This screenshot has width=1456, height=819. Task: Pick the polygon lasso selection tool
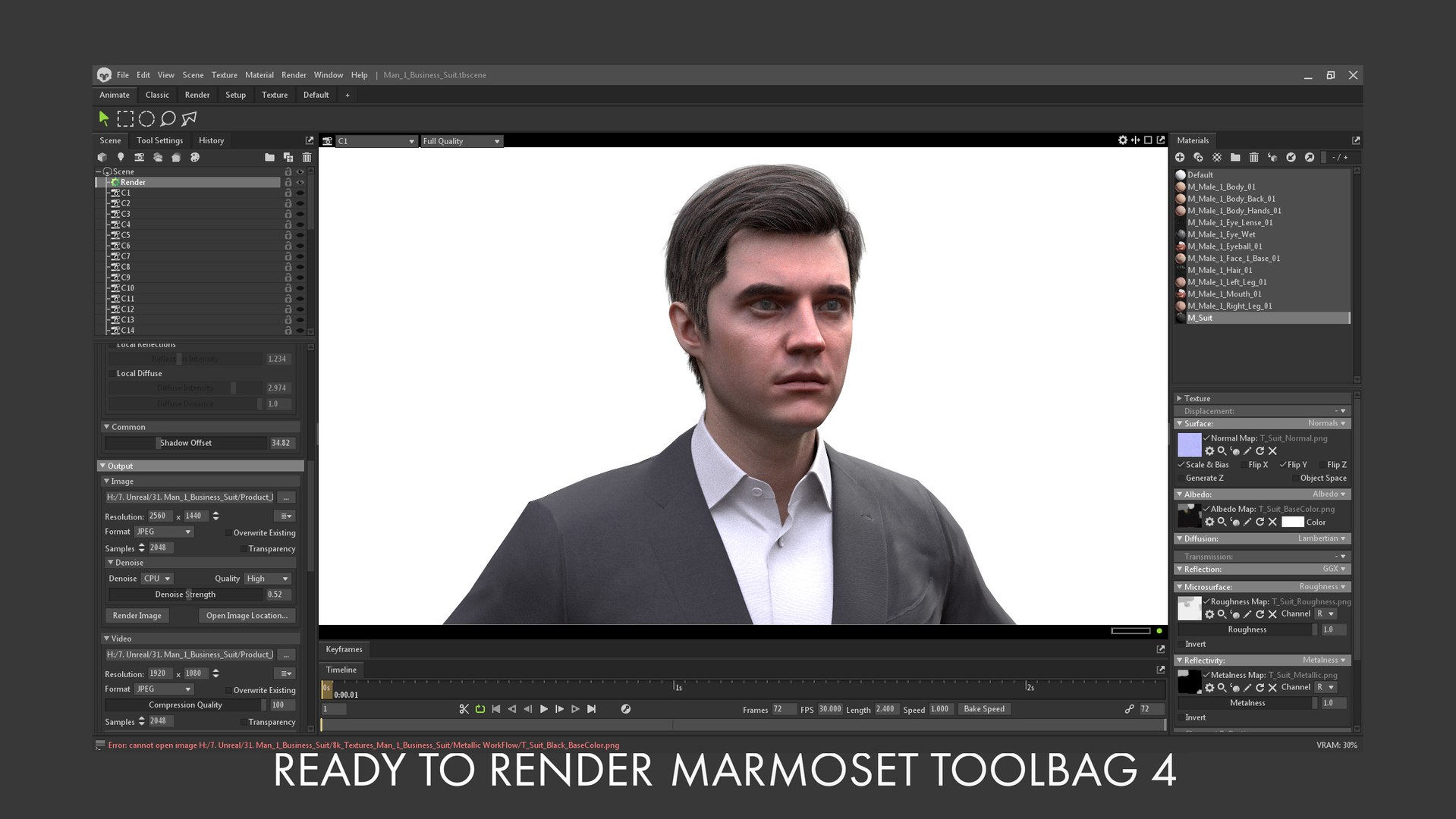pos(189,118)
